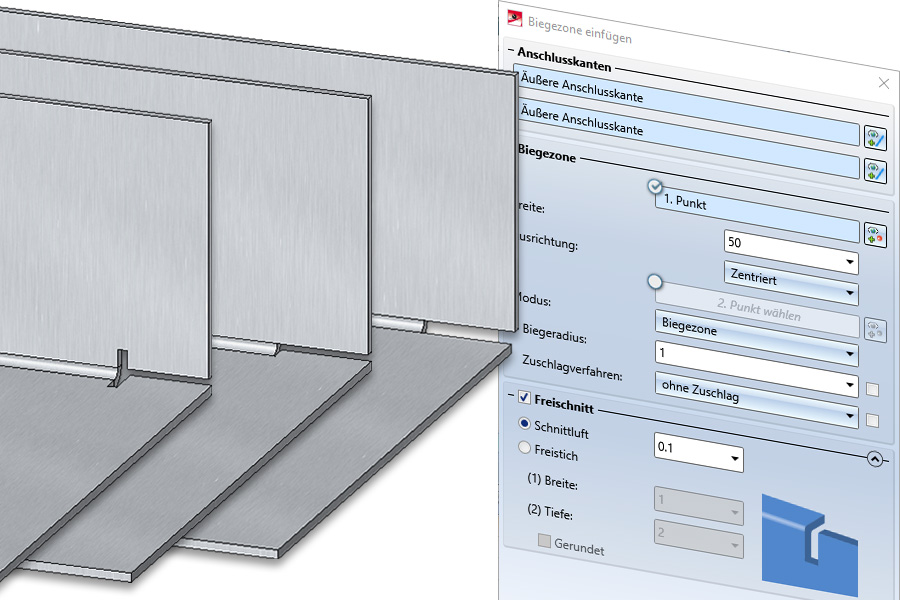
Task: Click the blue relief cut preview image
Action: [809, 538]
